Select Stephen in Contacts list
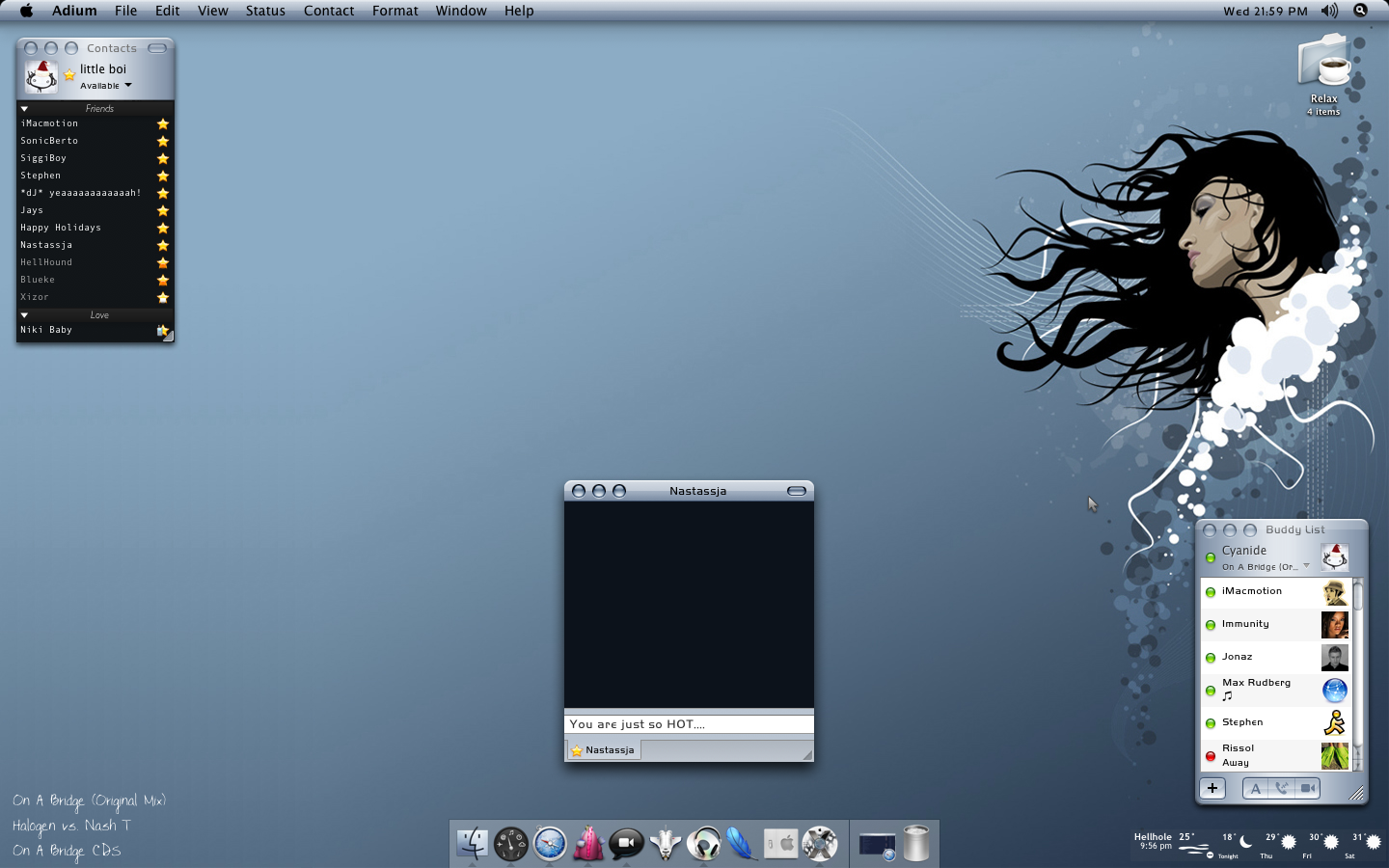 click(95, 176)
